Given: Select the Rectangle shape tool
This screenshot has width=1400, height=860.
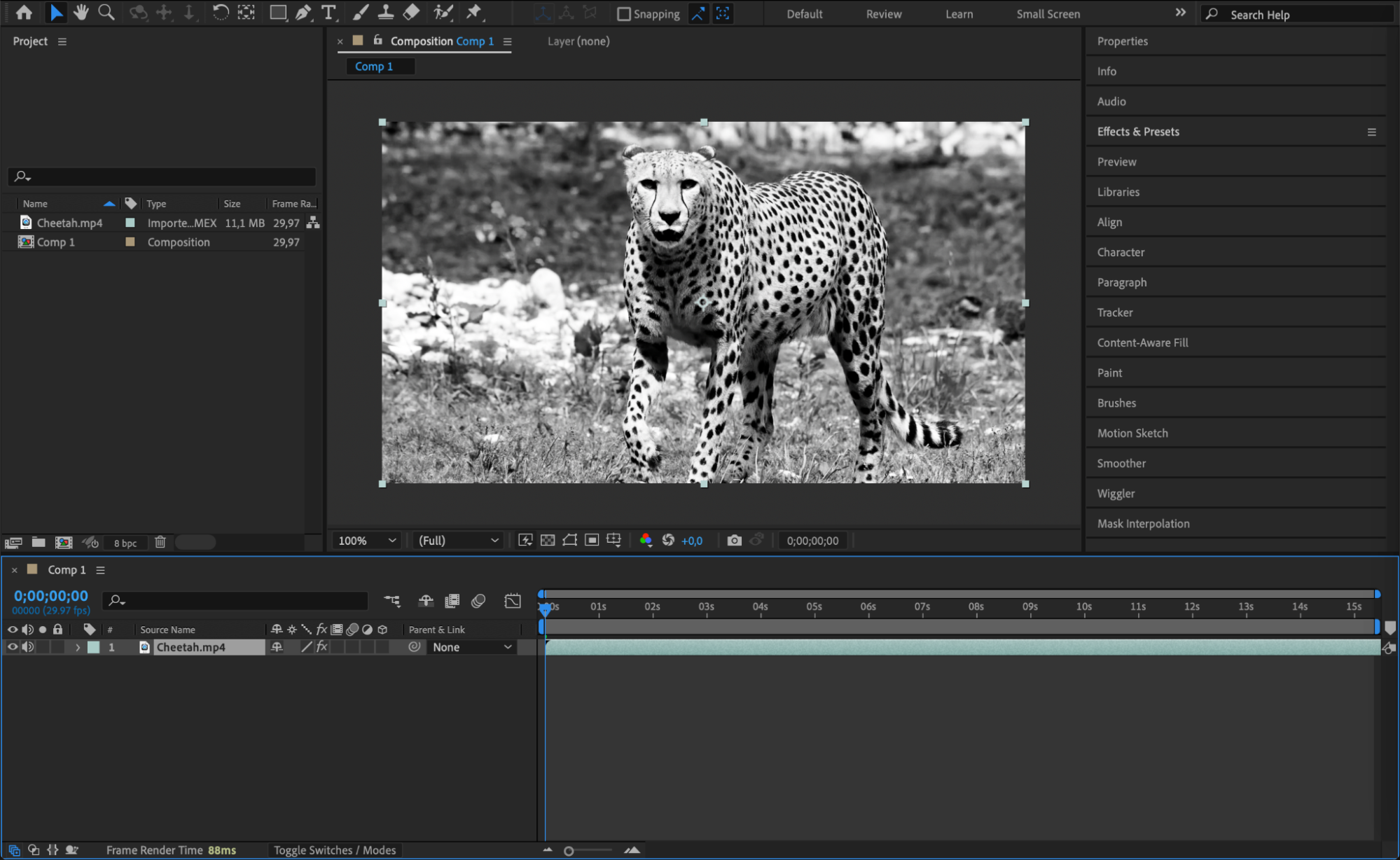Looking at the screenshot, I should coord(278,13).
